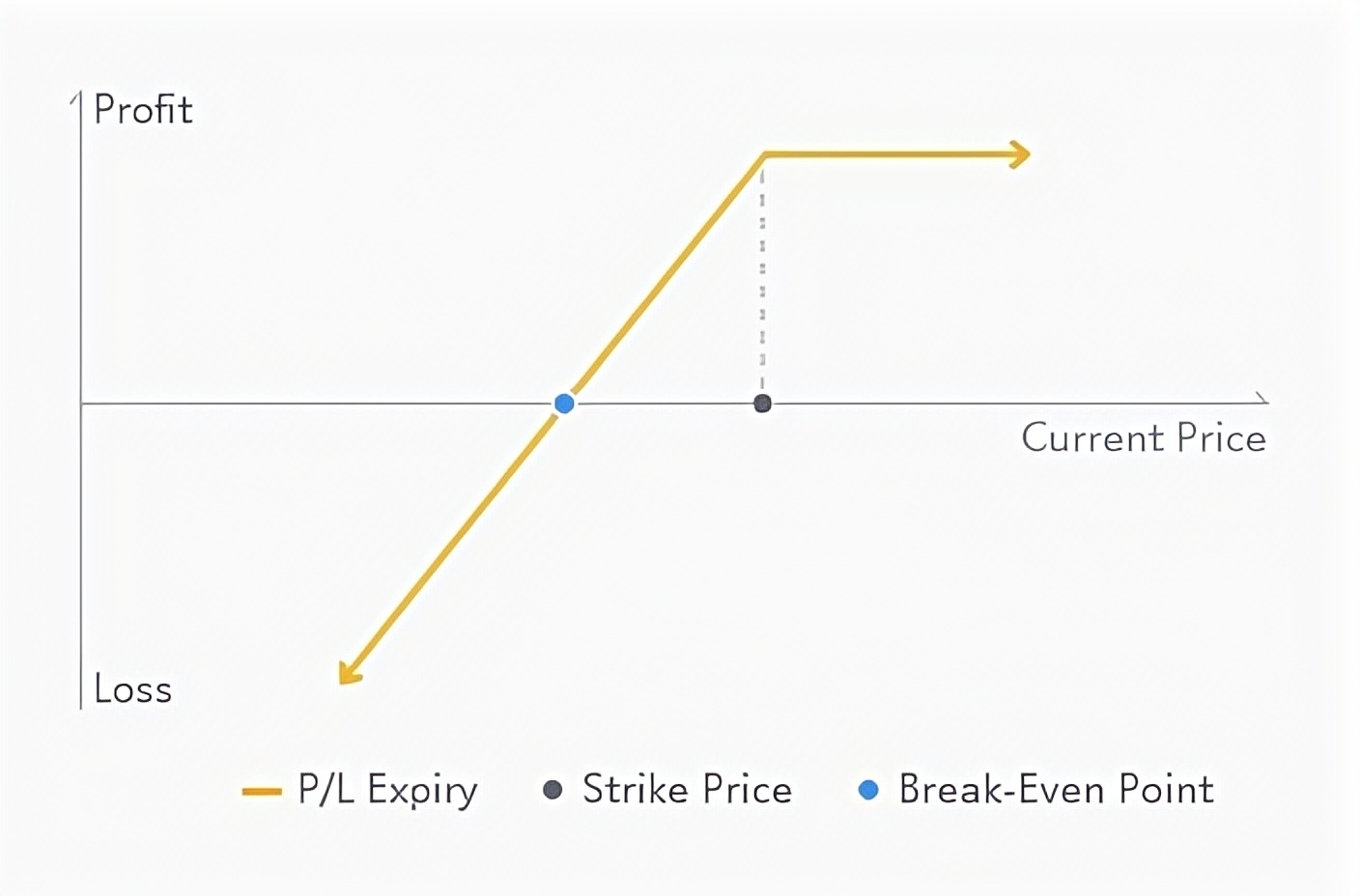Click the arrow tip atop the vertical axis
The image size is (1360, 896).
(x=76, y=97)
